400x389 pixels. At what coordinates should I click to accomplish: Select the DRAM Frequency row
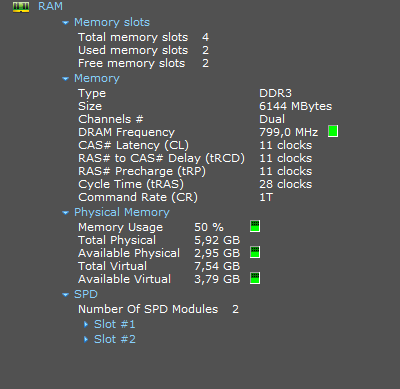(208, 132)
